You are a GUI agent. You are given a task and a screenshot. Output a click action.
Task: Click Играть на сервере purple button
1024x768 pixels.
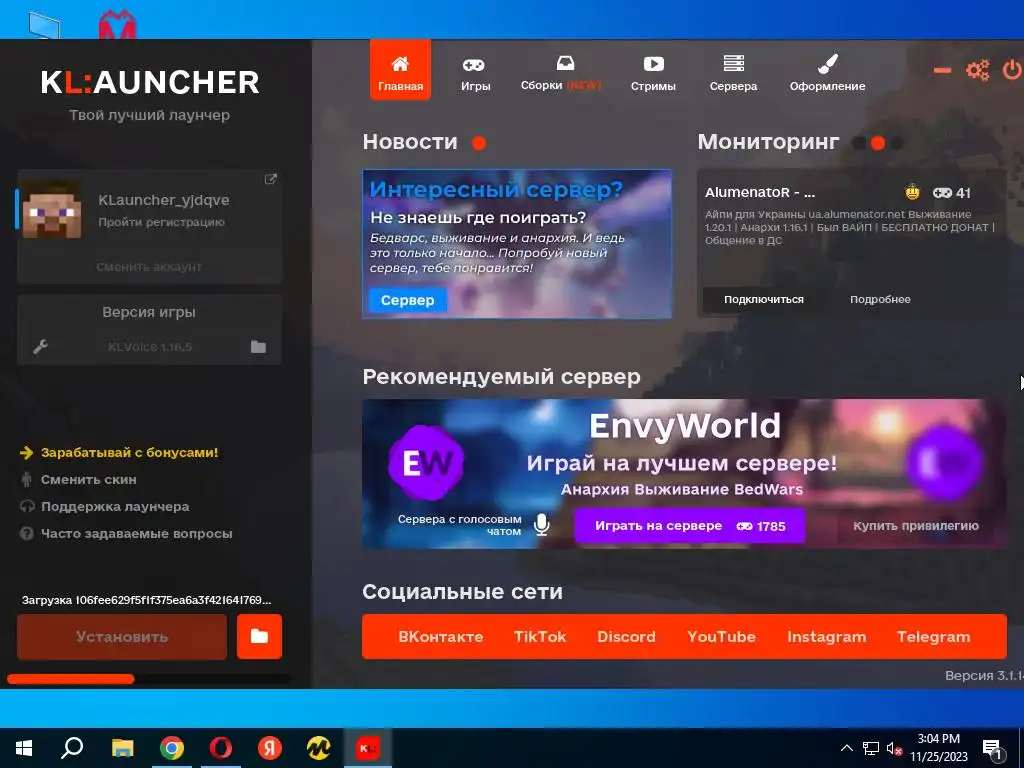click(690, 526)
